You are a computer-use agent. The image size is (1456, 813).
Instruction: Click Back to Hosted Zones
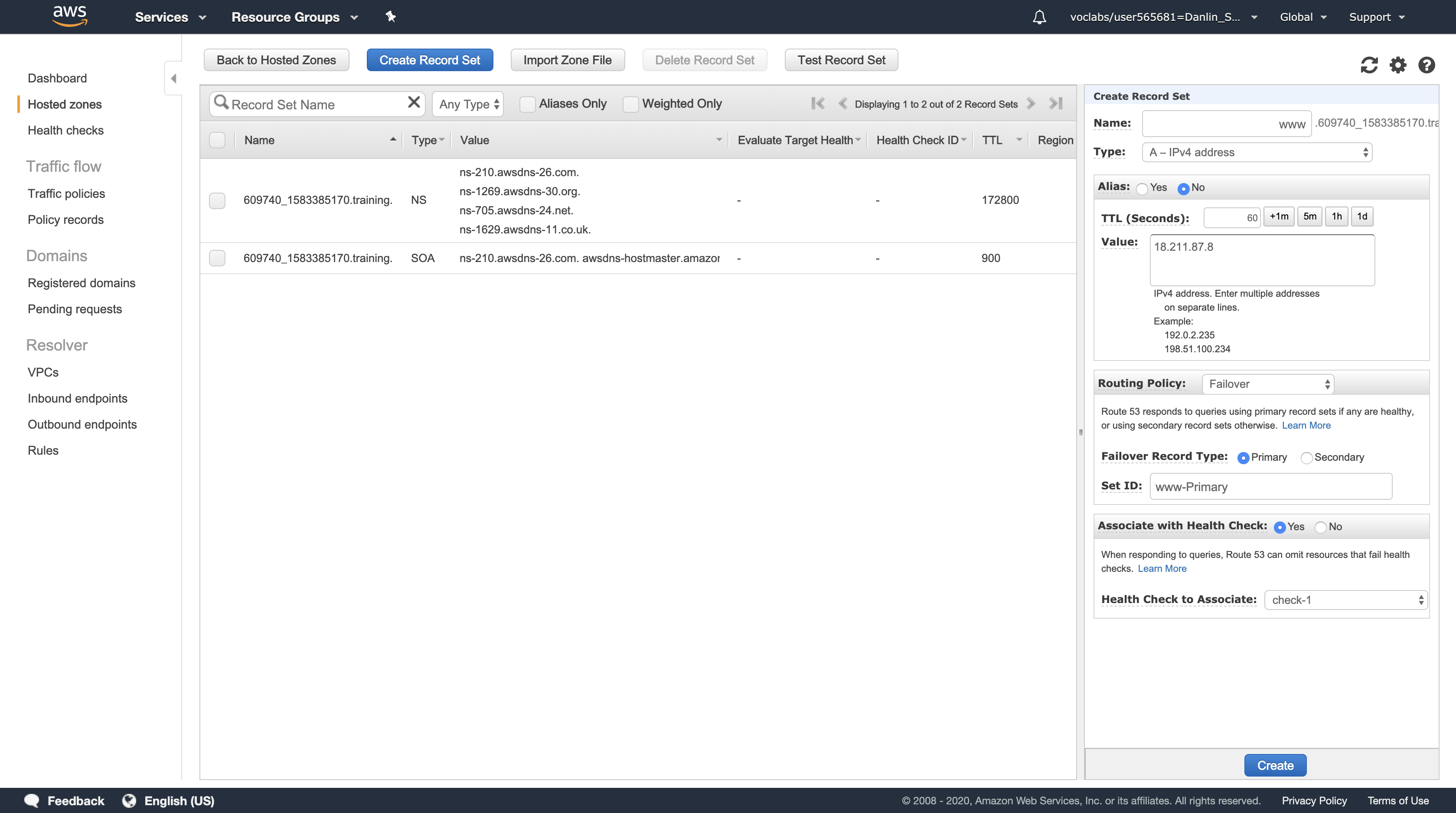pyautogui.click(x=276, y=60)
